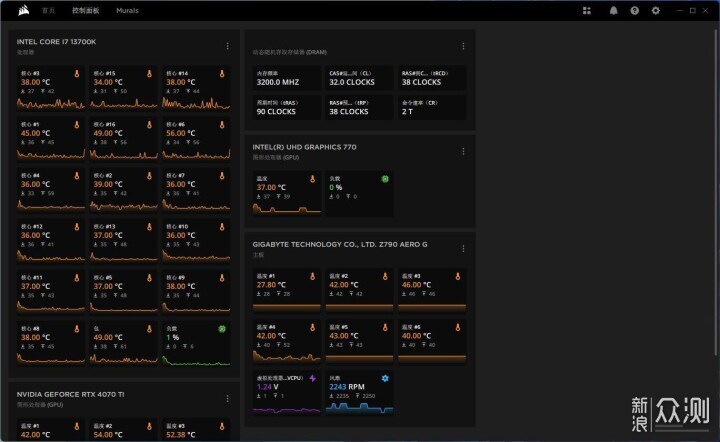Open the settings gear icon
Screen dimensions: 720x442
(x=656, y=11)
